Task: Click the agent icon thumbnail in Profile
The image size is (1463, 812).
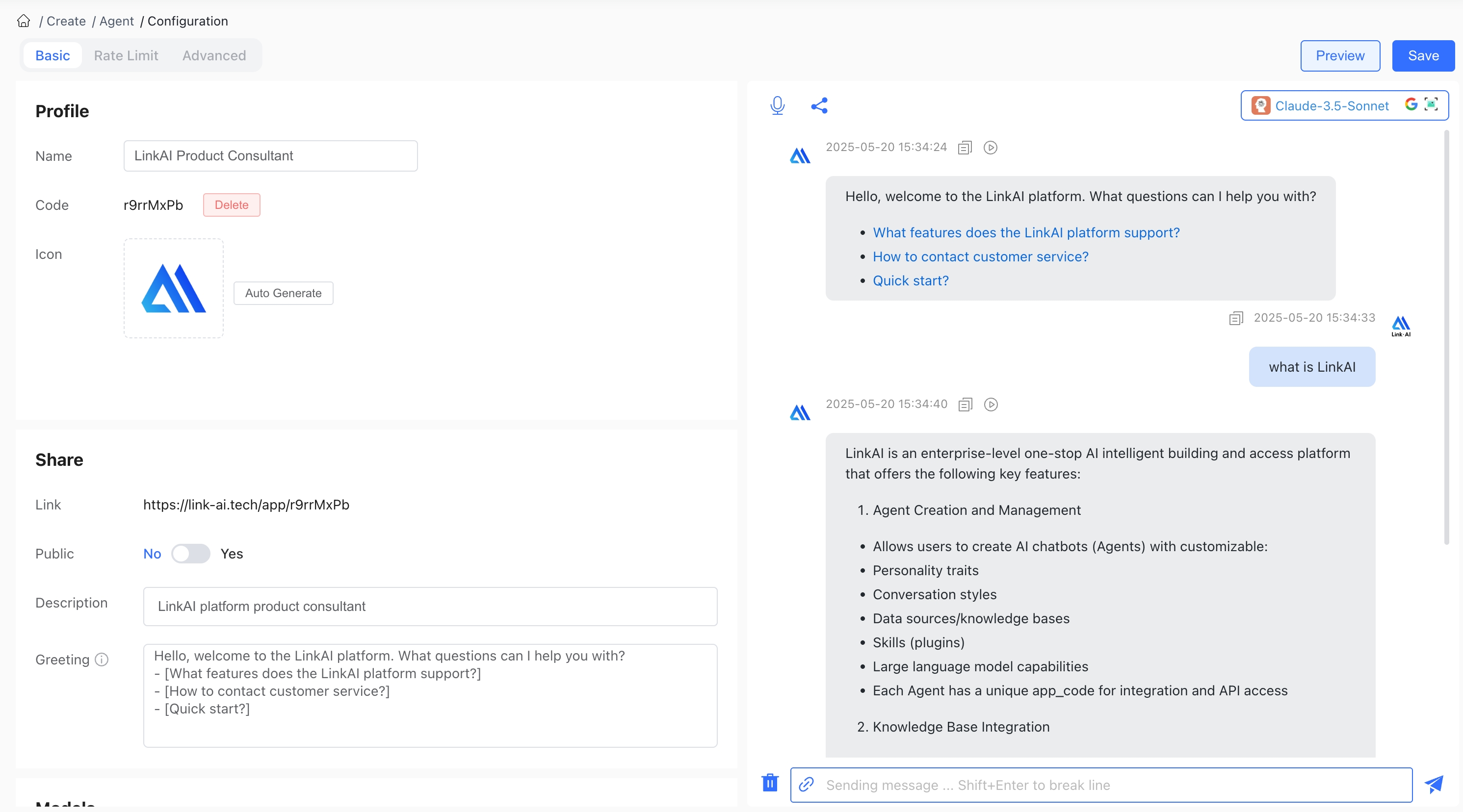Action: [x=174, y=288]
